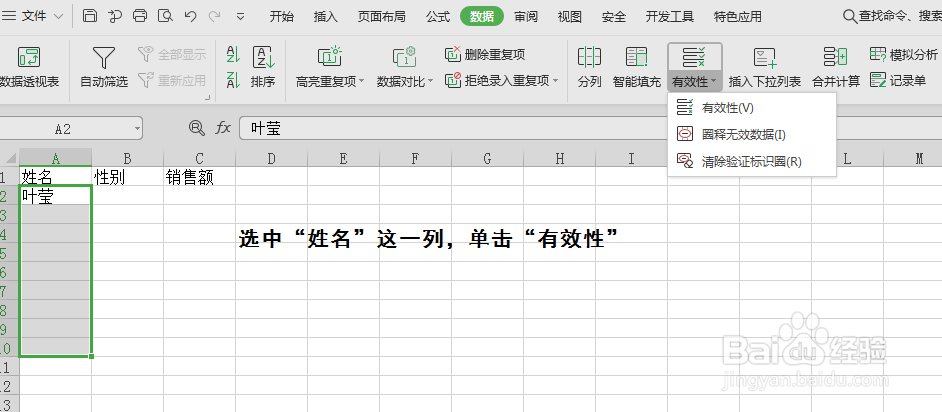Screen dimensions: 942x412
Task: Switch to the 开发工具 tab
Action: (x=670, y=17)
